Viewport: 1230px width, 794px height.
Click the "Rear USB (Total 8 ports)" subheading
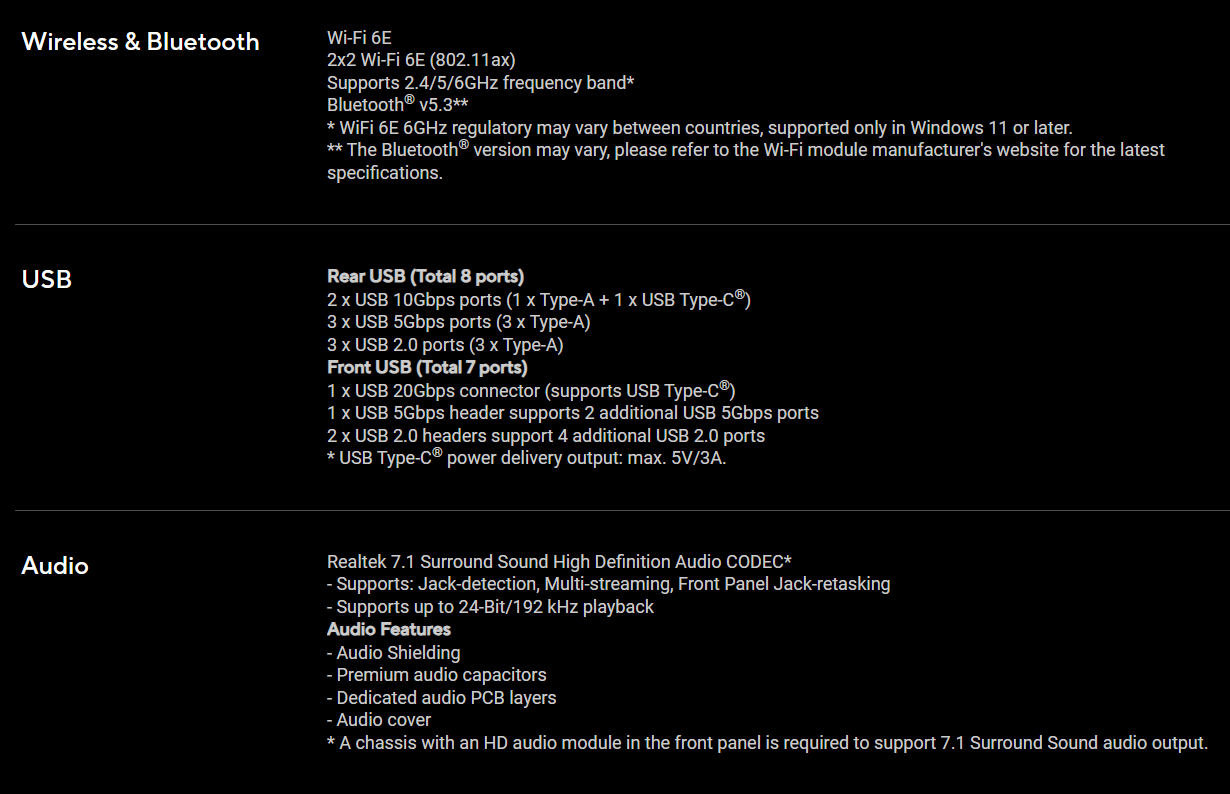(x=425, y=276)
